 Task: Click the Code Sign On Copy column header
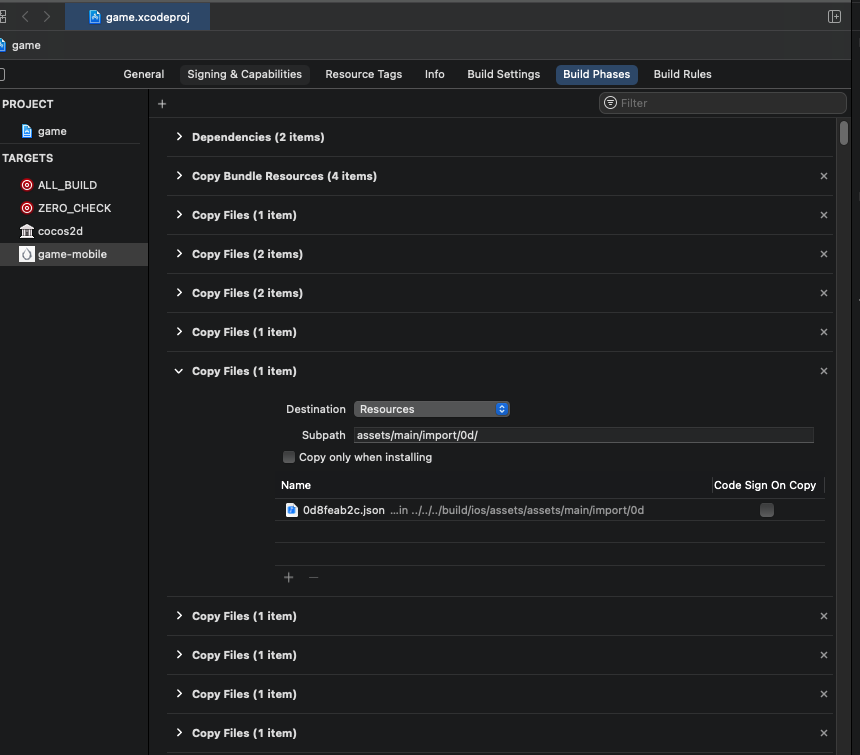coord(765,485)
